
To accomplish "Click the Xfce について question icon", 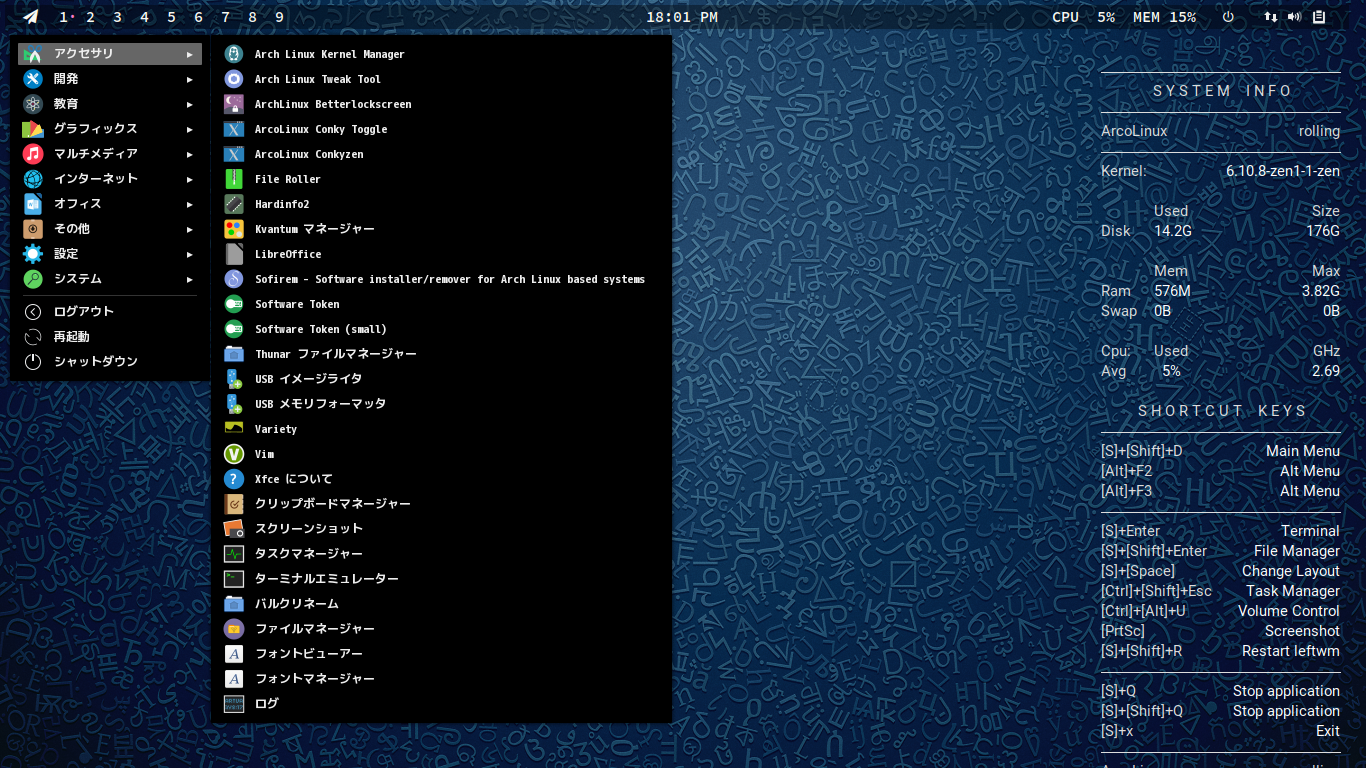I will click(x=234, y=479).
